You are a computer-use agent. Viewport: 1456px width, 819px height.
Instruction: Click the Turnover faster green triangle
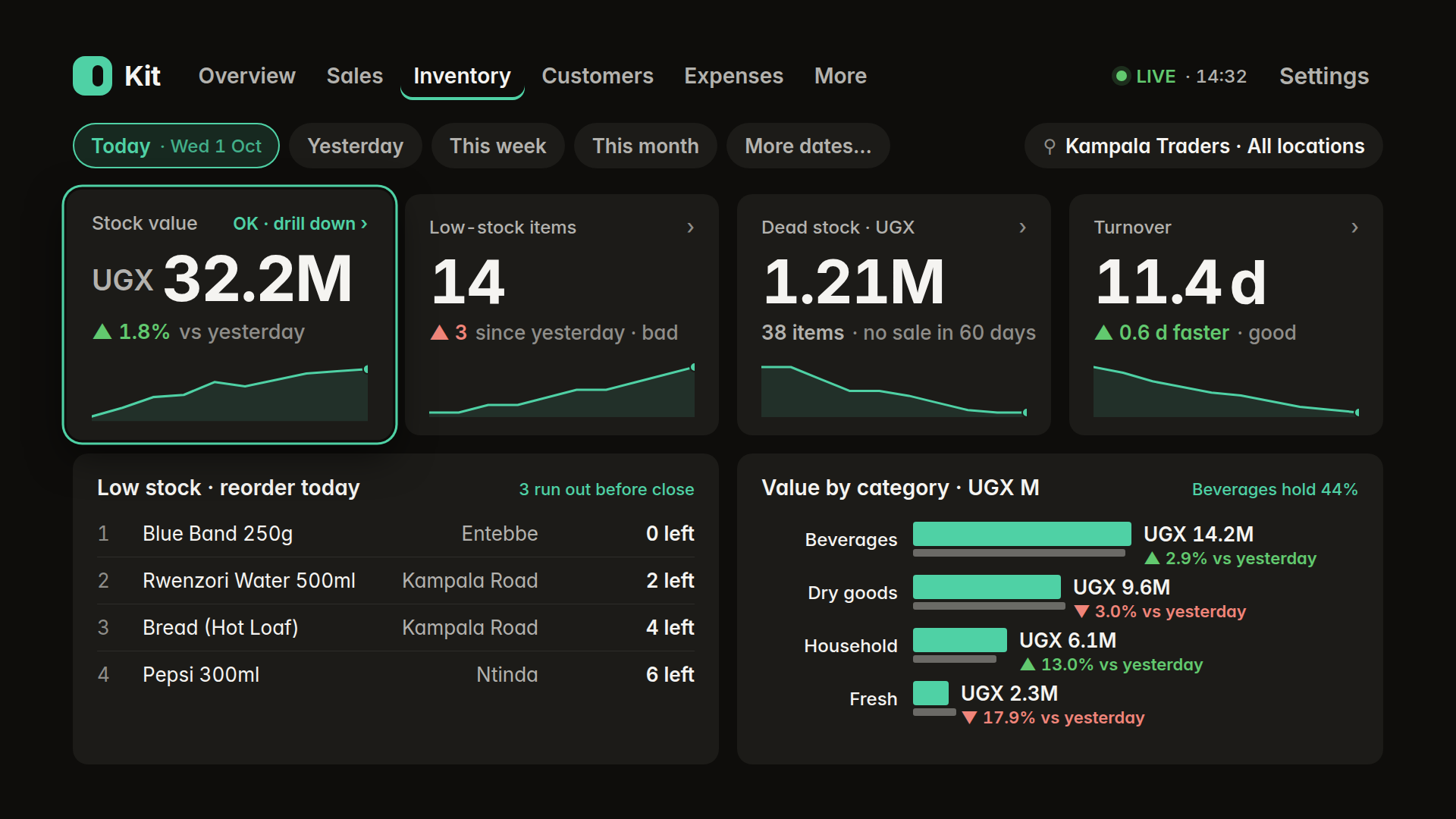[1104, 332]
